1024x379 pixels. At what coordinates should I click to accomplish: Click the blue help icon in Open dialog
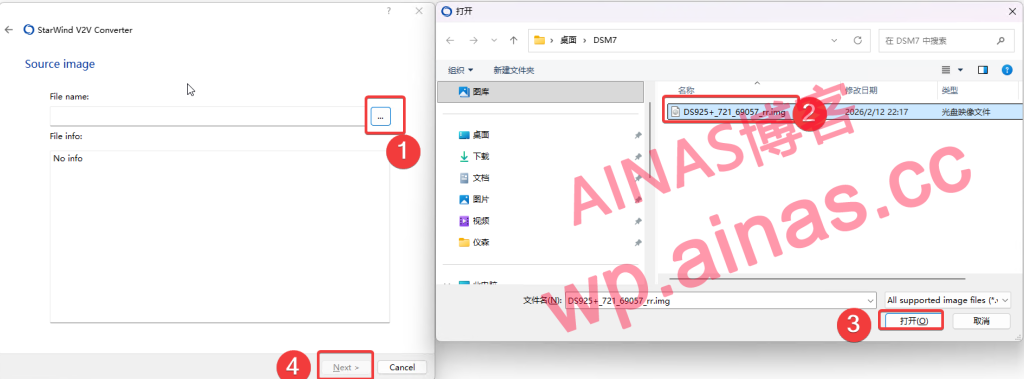pos(1006,69)
